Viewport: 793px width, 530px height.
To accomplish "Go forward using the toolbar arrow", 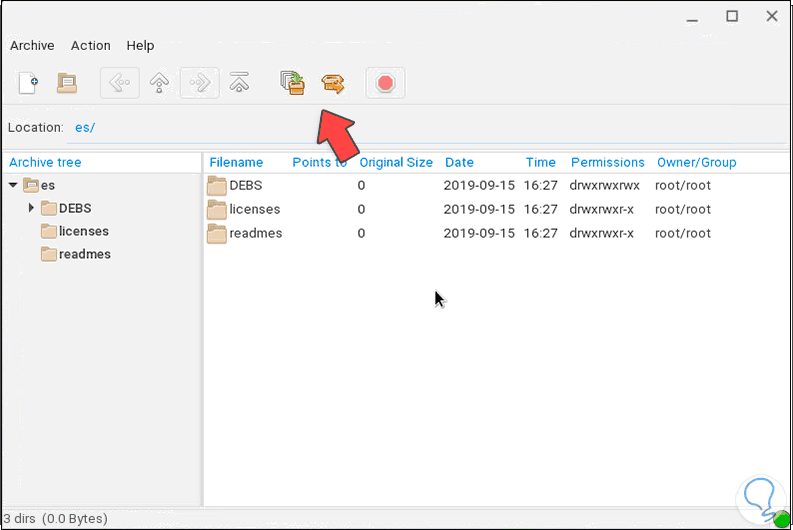I will point(200,83).
